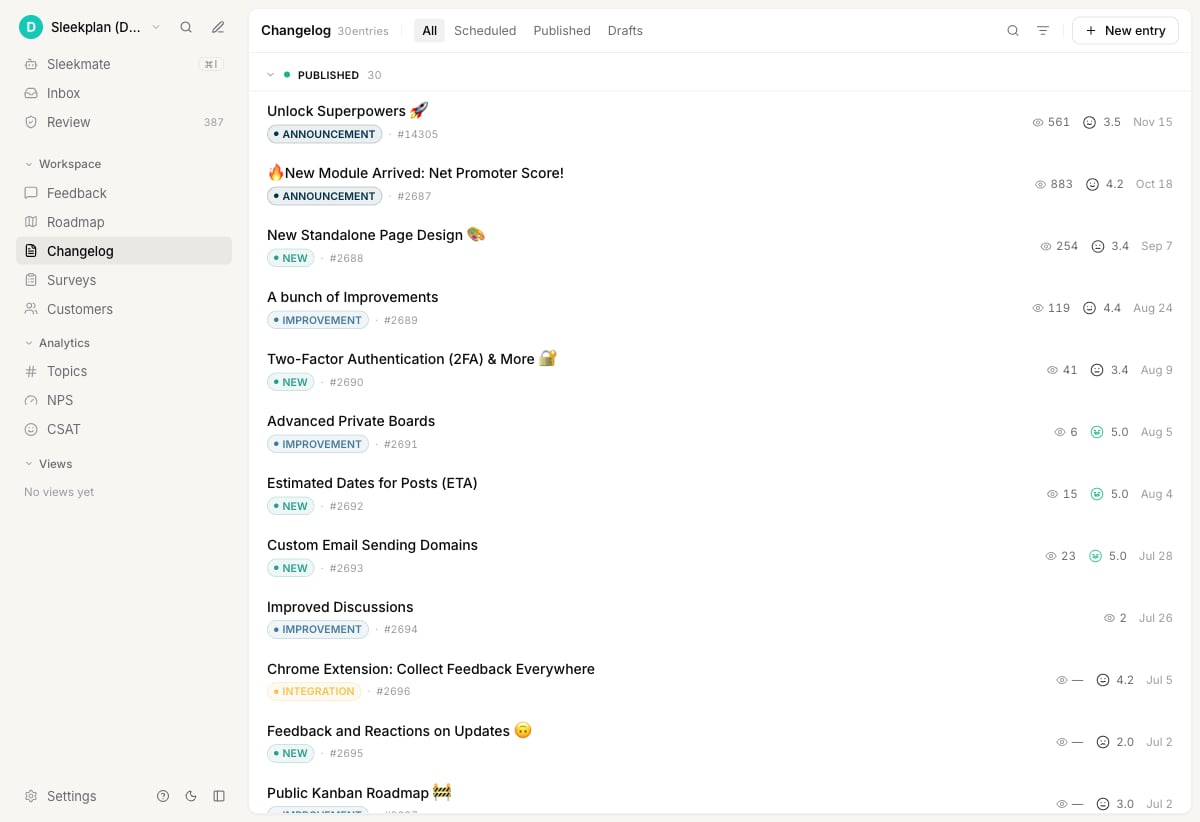Click the date Oct 18
This screenshot has height=822, width=1200.
coord(1154,184)
